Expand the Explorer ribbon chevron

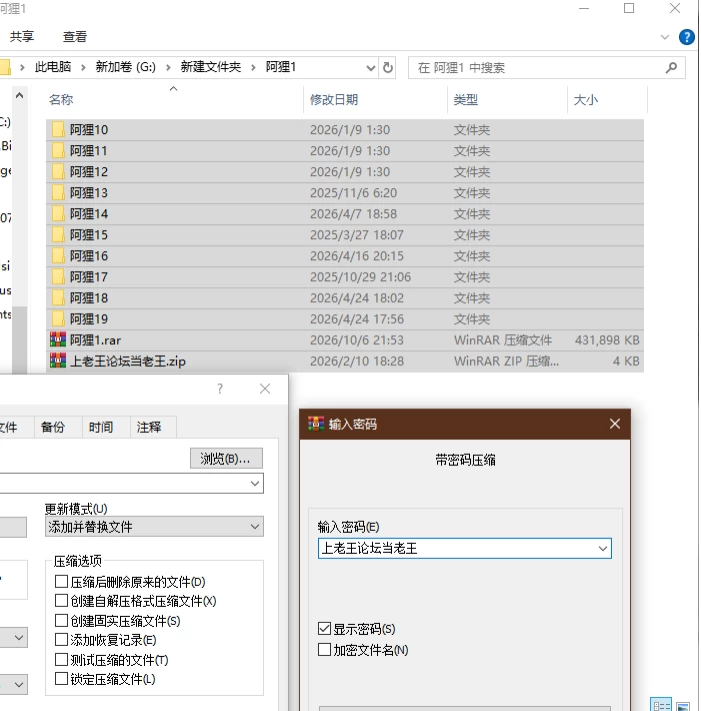coord(665,37)
